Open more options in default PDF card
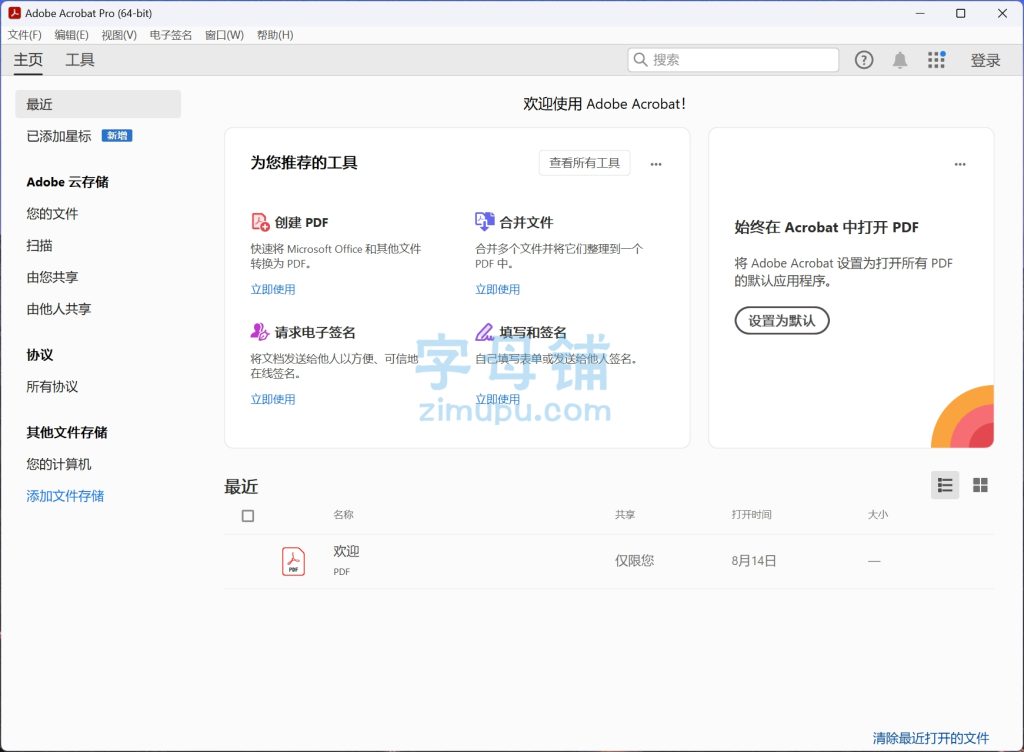 (960, 164)
